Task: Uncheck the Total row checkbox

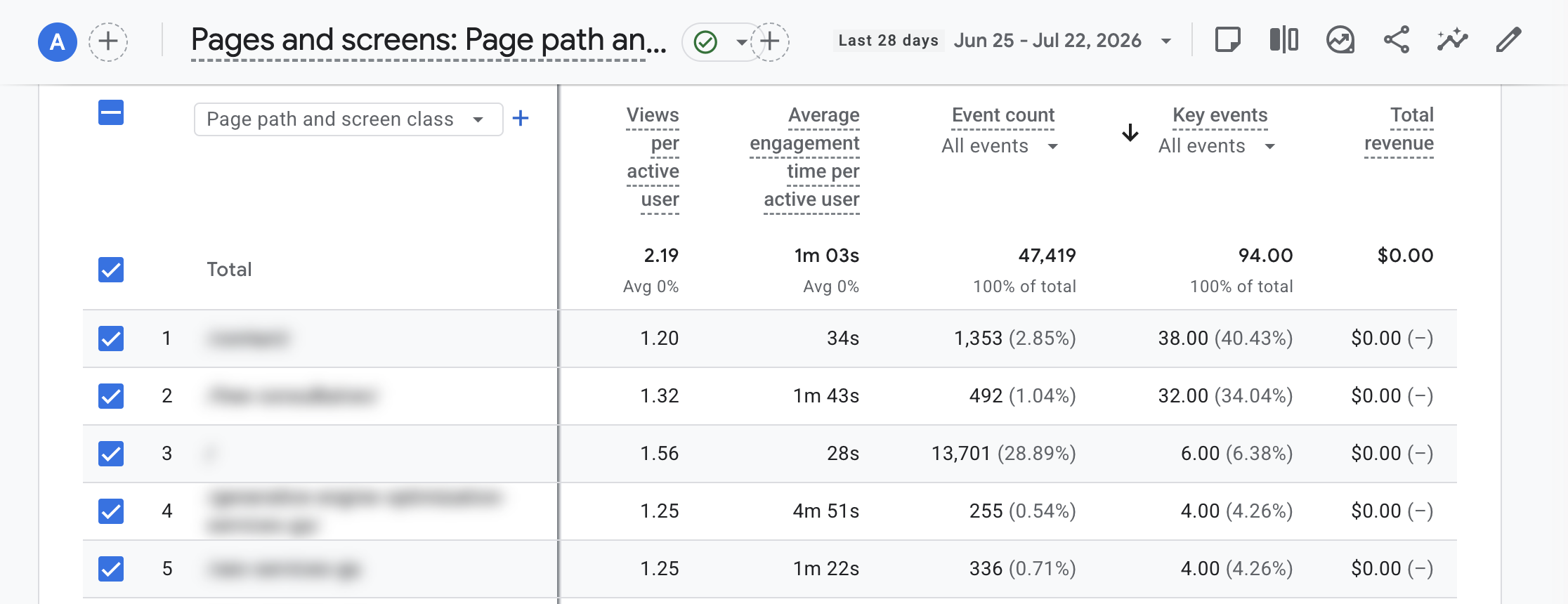Action: click(111, 270)
